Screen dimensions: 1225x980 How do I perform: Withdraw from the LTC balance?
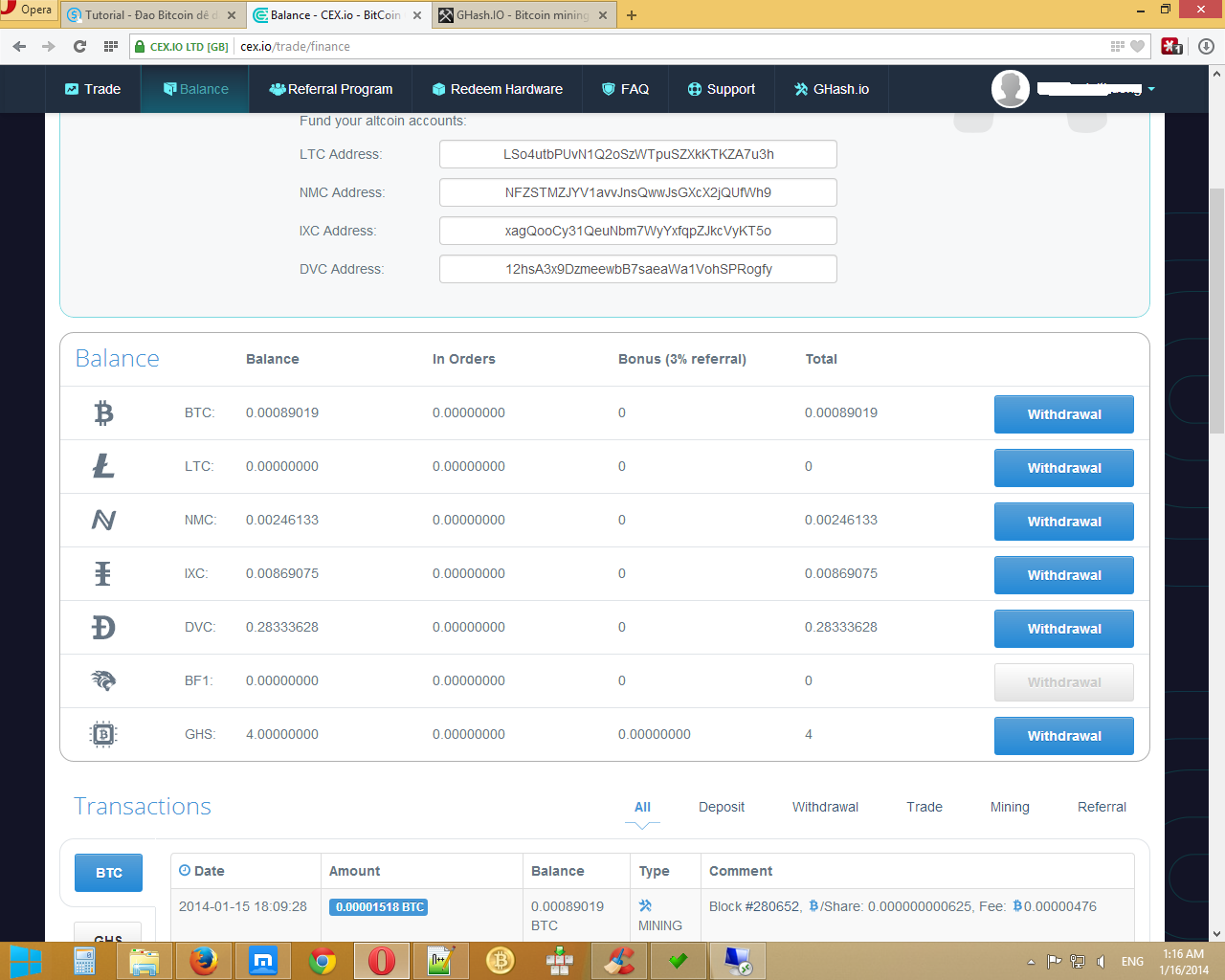pos(1064,468)
